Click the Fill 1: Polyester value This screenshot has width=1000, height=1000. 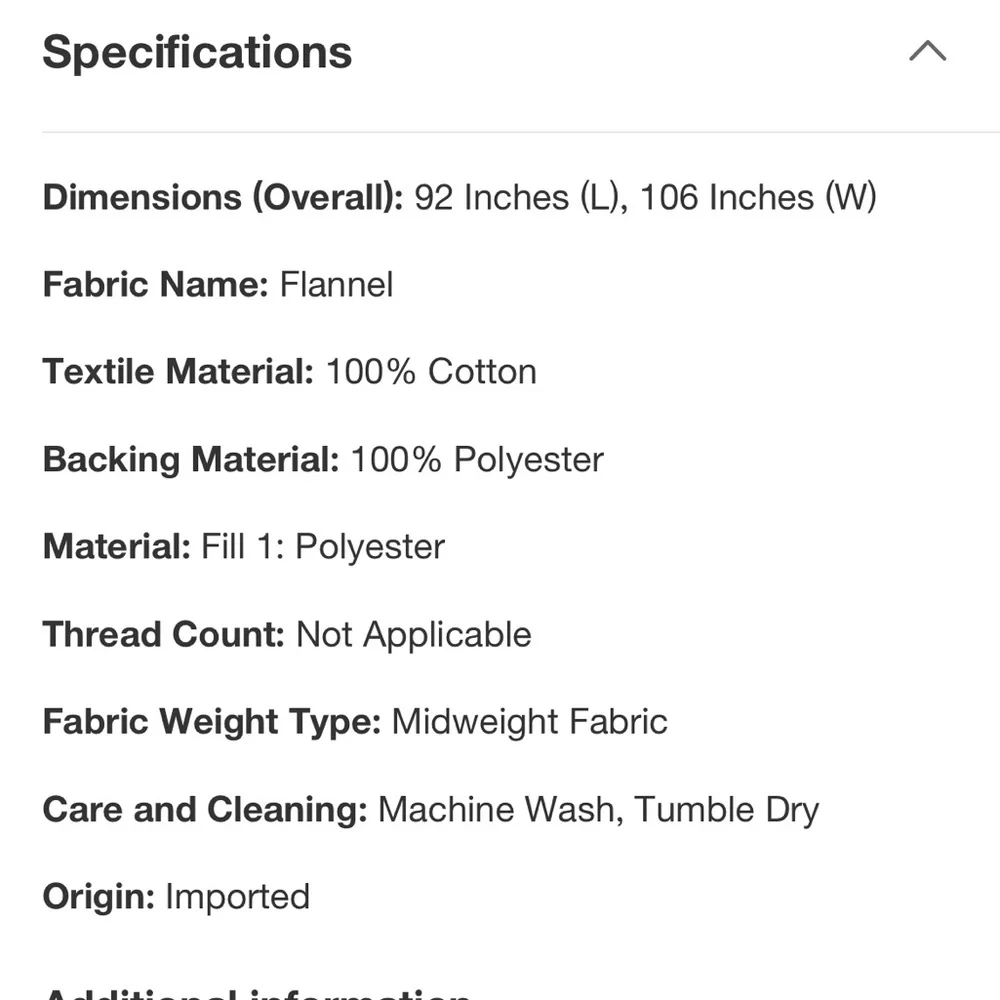click(x=323, y=547)
